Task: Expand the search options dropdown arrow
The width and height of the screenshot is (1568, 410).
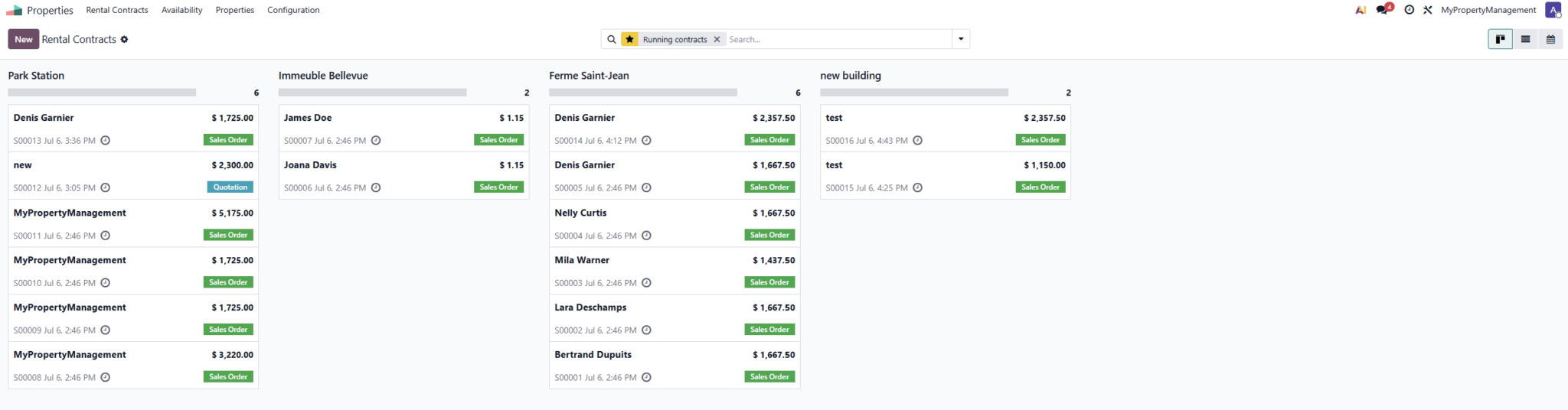Action: click(x=961, y=39)
